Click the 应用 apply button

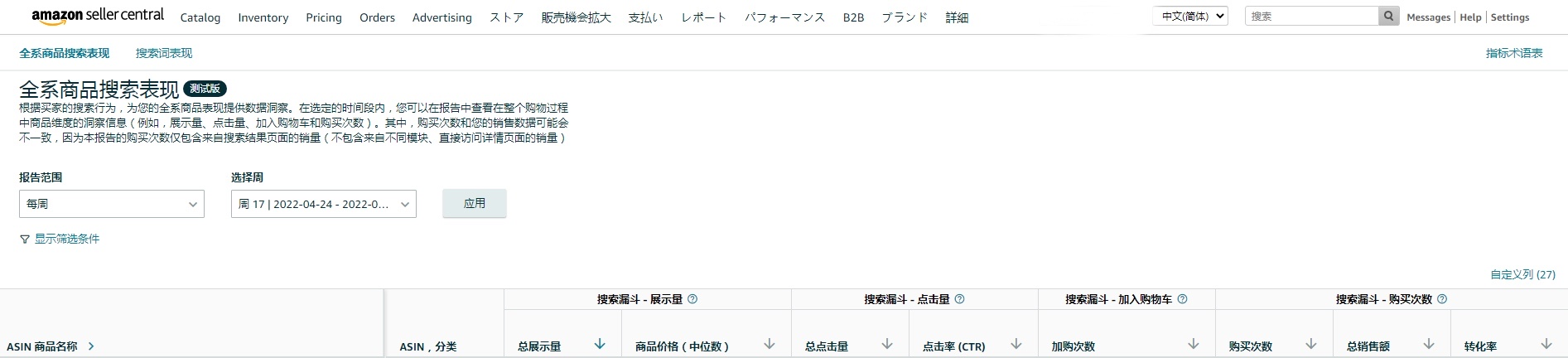click(x=475, y=203)
